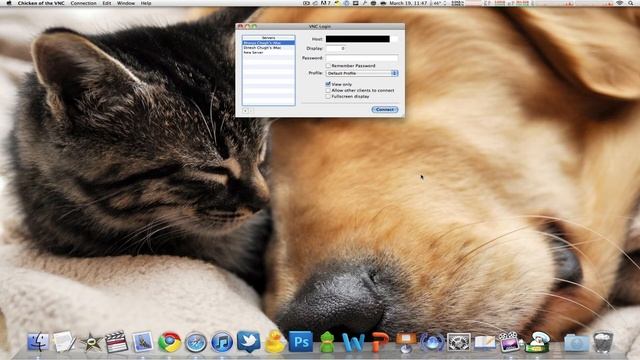
Task: Open the Window menu
Action: [126, 3]
